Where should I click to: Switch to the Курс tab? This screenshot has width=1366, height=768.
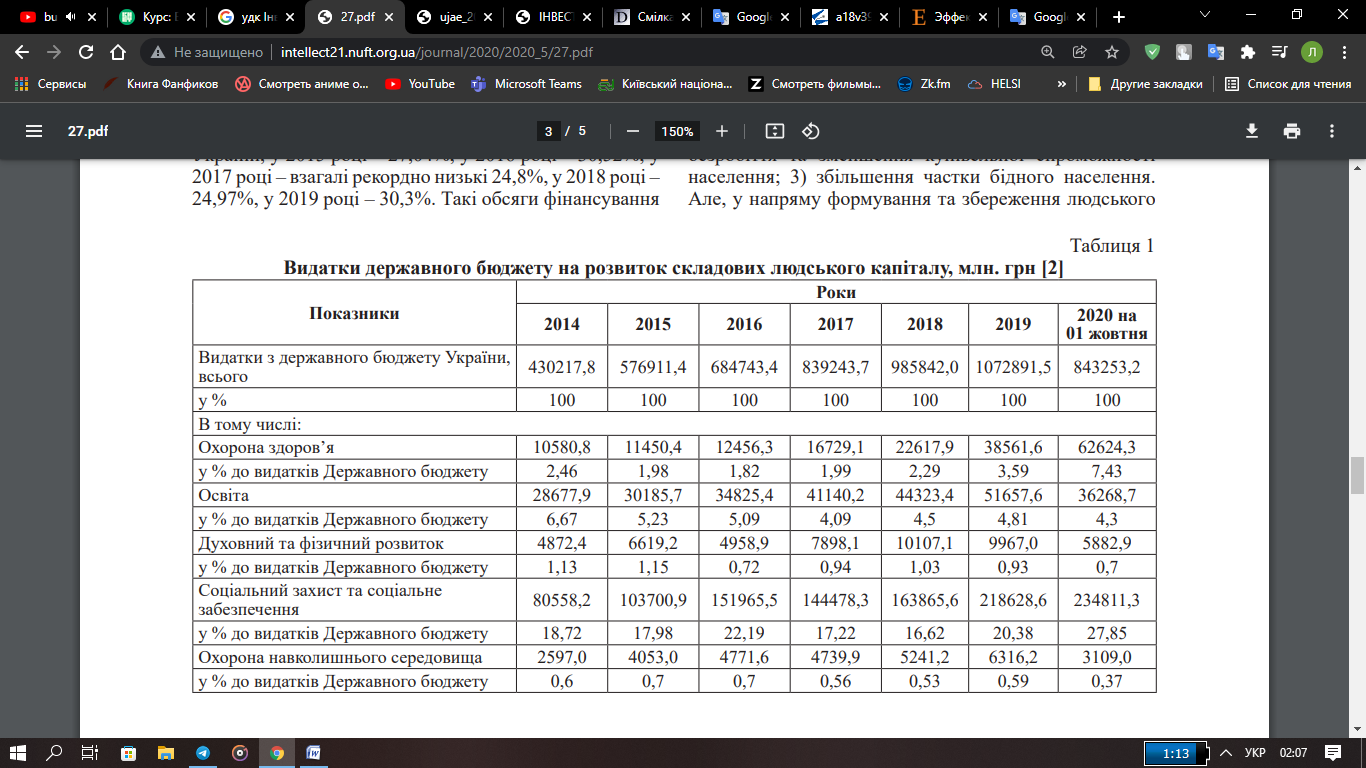tap(154, 17)
